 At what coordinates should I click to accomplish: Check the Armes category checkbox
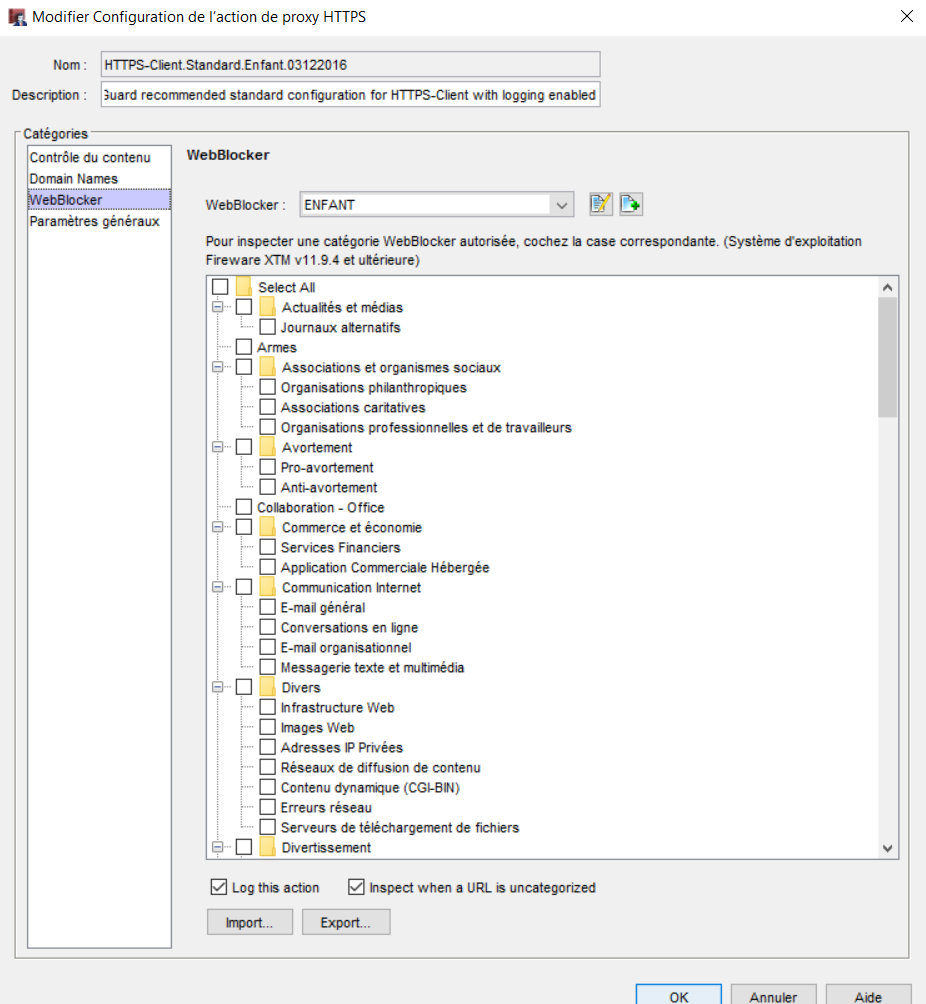pyautogui.click(x=243, y=347)
